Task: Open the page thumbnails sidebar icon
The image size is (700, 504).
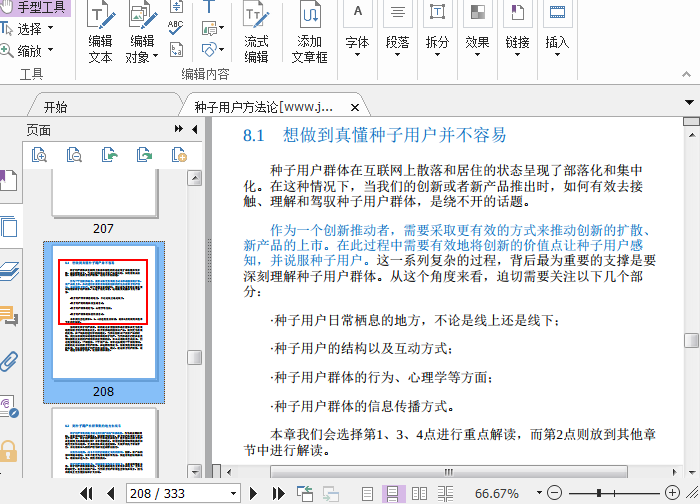Action: coord(9,226)
